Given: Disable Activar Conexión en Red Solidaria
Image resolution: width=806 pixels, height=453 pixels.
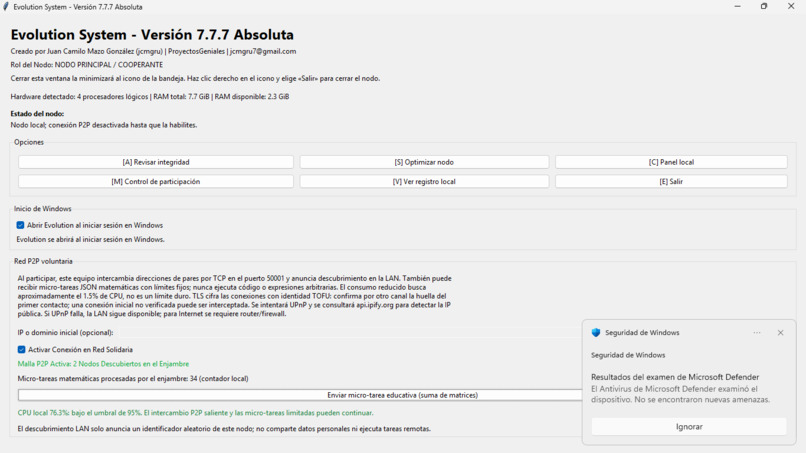Looking at the screenshot, I should [22, 350].
